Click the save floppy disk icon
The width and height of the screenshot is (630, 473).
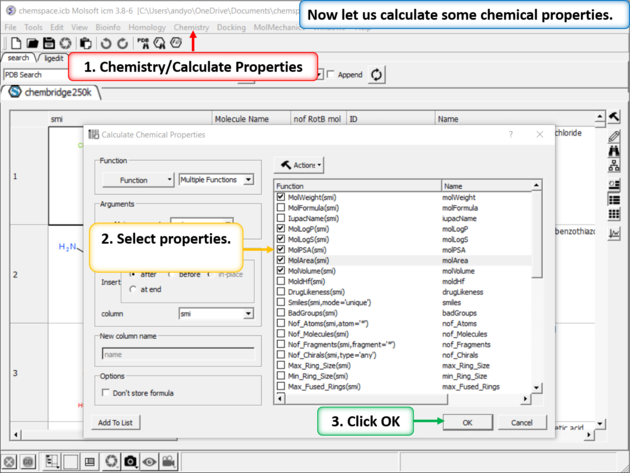[x=49, y=44]
